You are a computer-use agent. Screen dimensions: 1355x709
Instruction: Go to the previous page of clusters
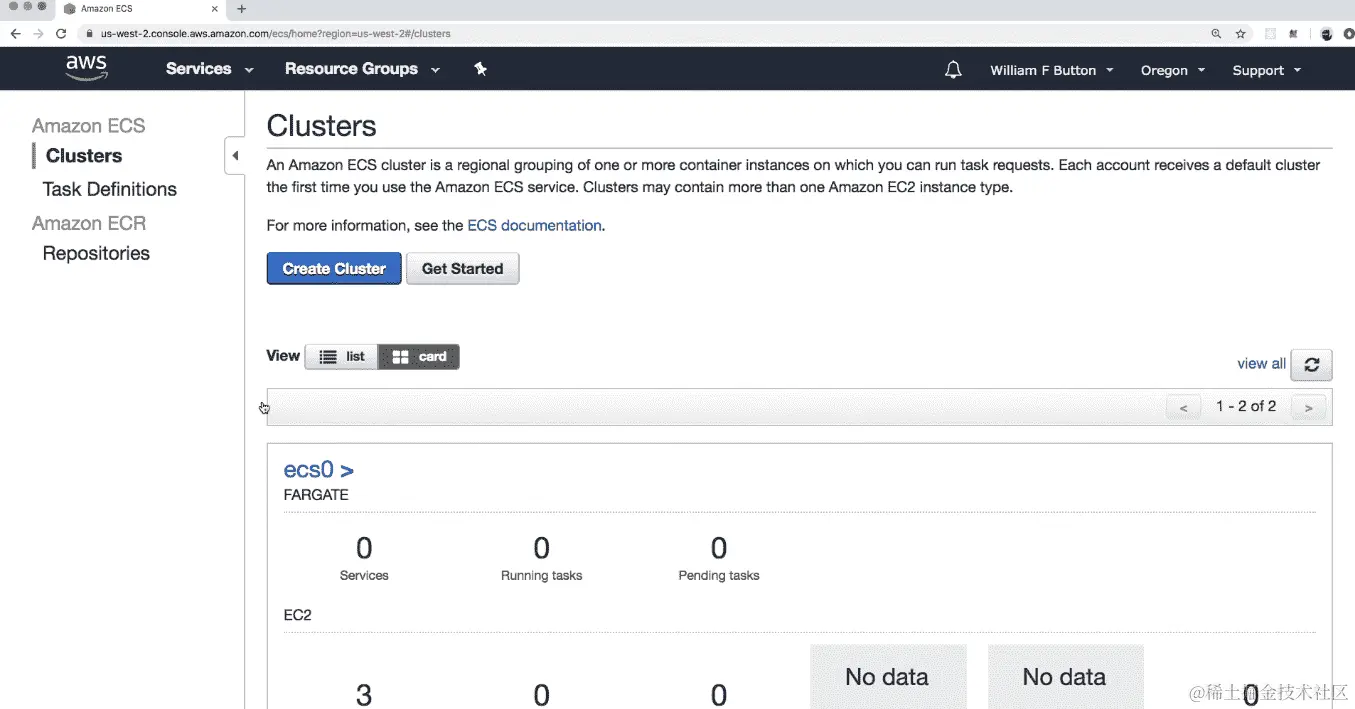1184,407
